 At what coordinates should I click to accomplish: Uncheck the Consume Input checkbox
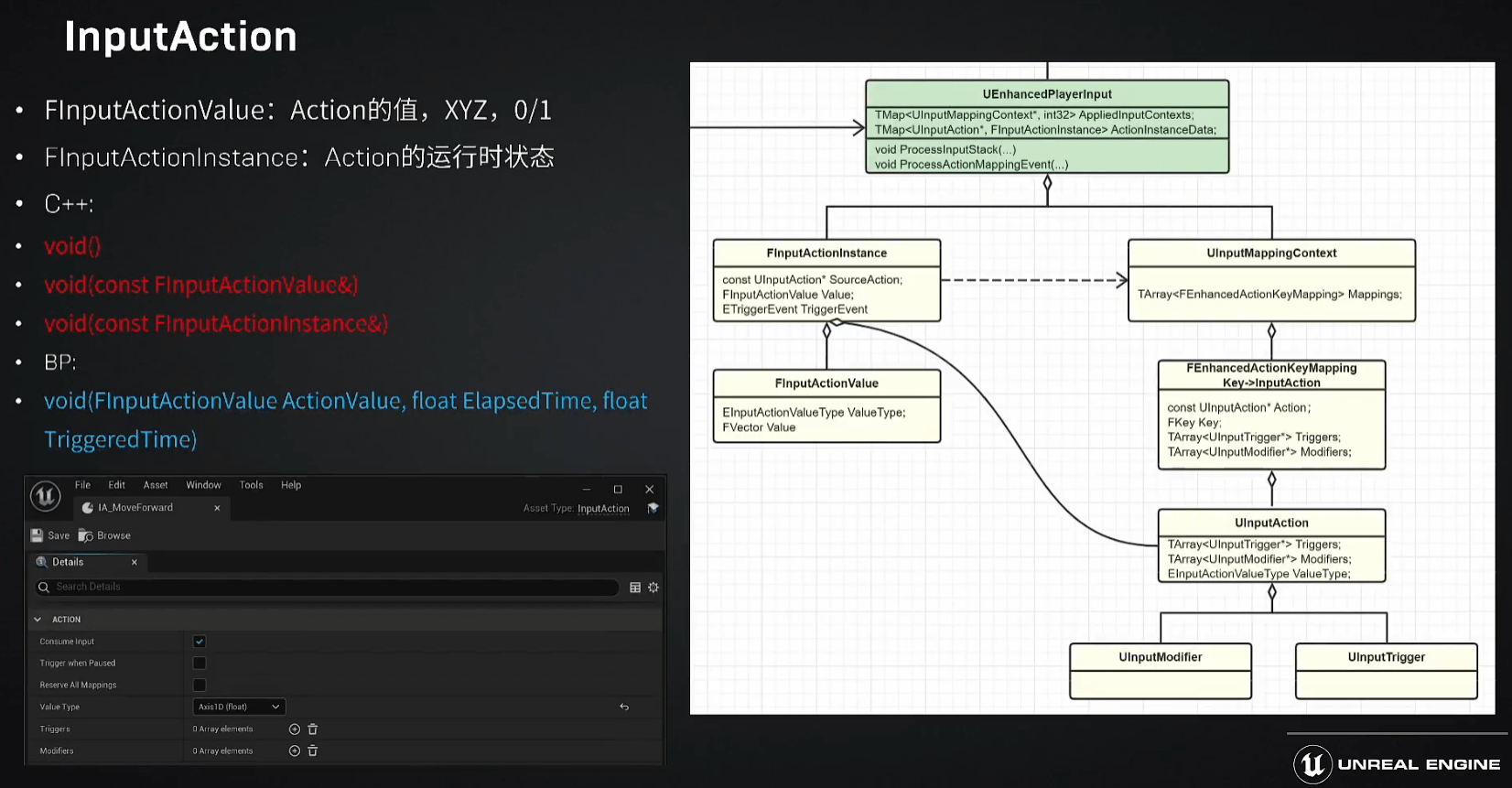tap(200, 642)
